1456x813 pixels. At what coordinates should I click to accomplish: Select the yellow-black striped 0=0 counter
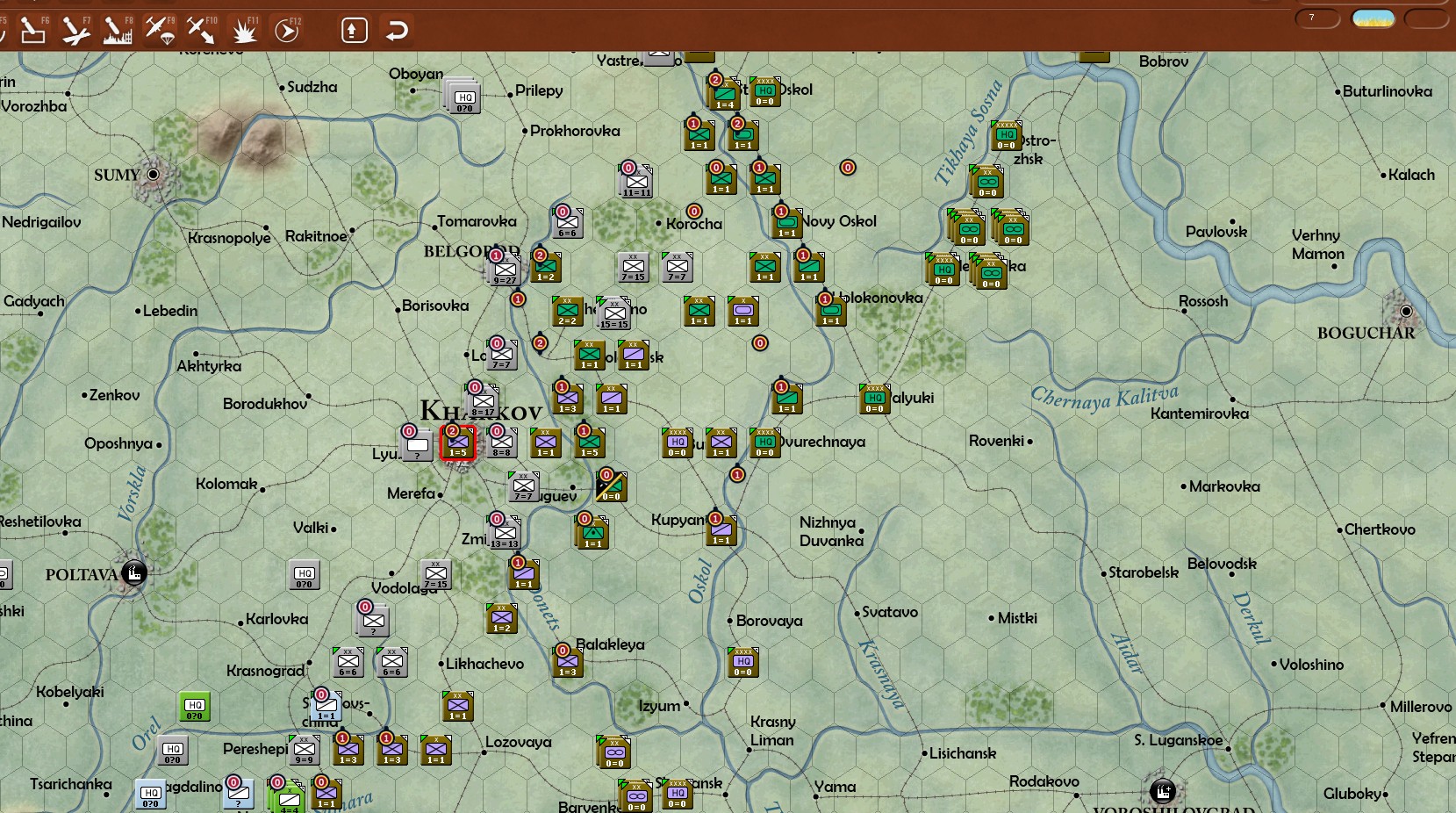coord(611,486)
